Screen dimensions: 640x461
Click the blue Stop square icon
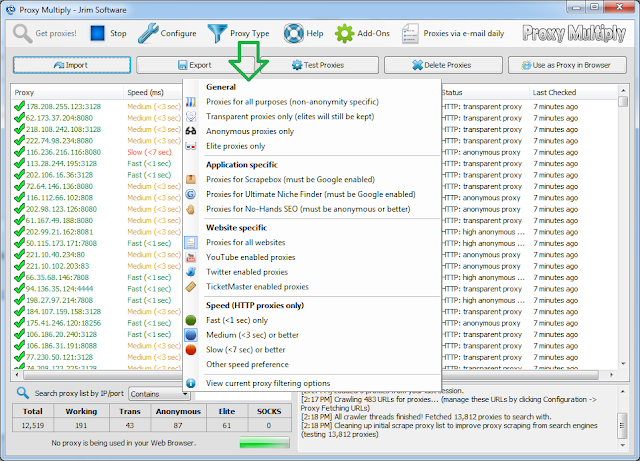click(x=97, y=33)
